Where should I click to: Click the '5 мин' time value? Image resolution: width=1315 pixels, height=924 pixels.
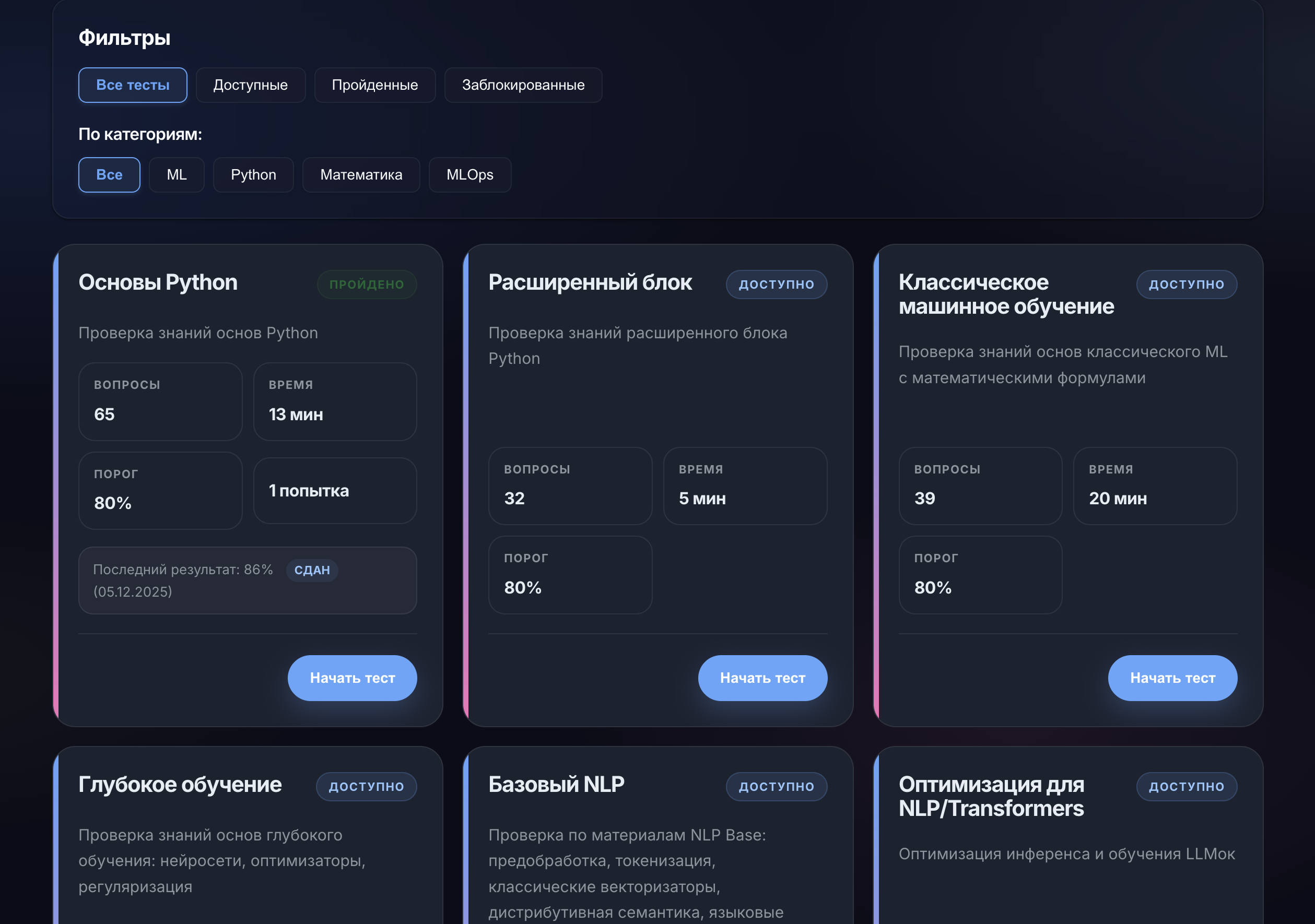(x=702, y=498)
